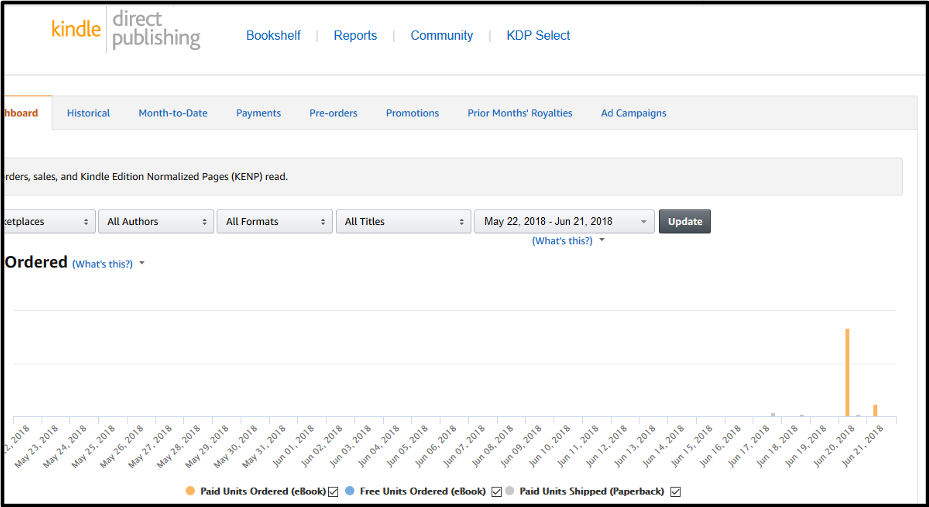Click the orange Paid Units Ordered legend dot
929x507 pixels.
(x=190, y=491)
